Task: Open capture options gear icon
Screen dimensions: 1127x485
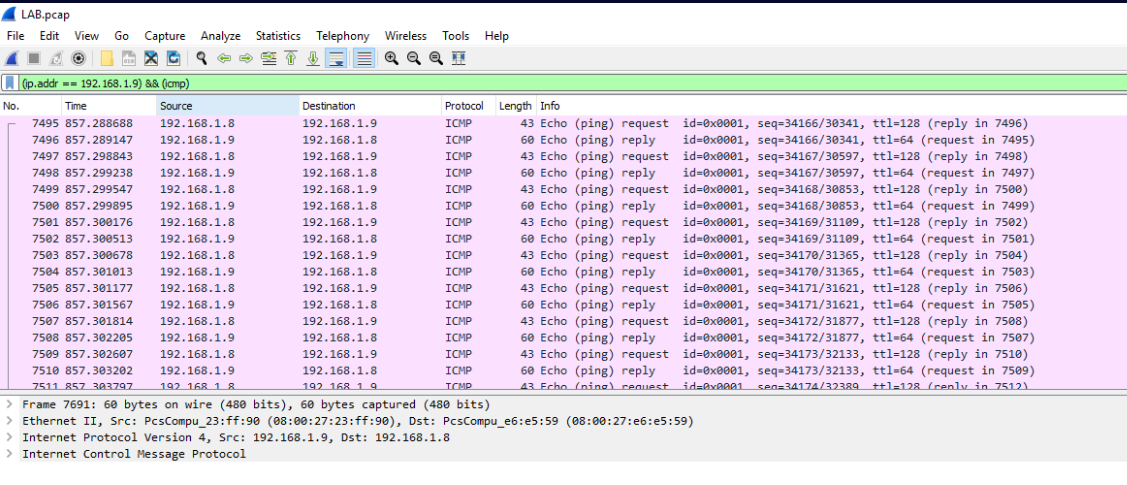Action: (78, 59)
